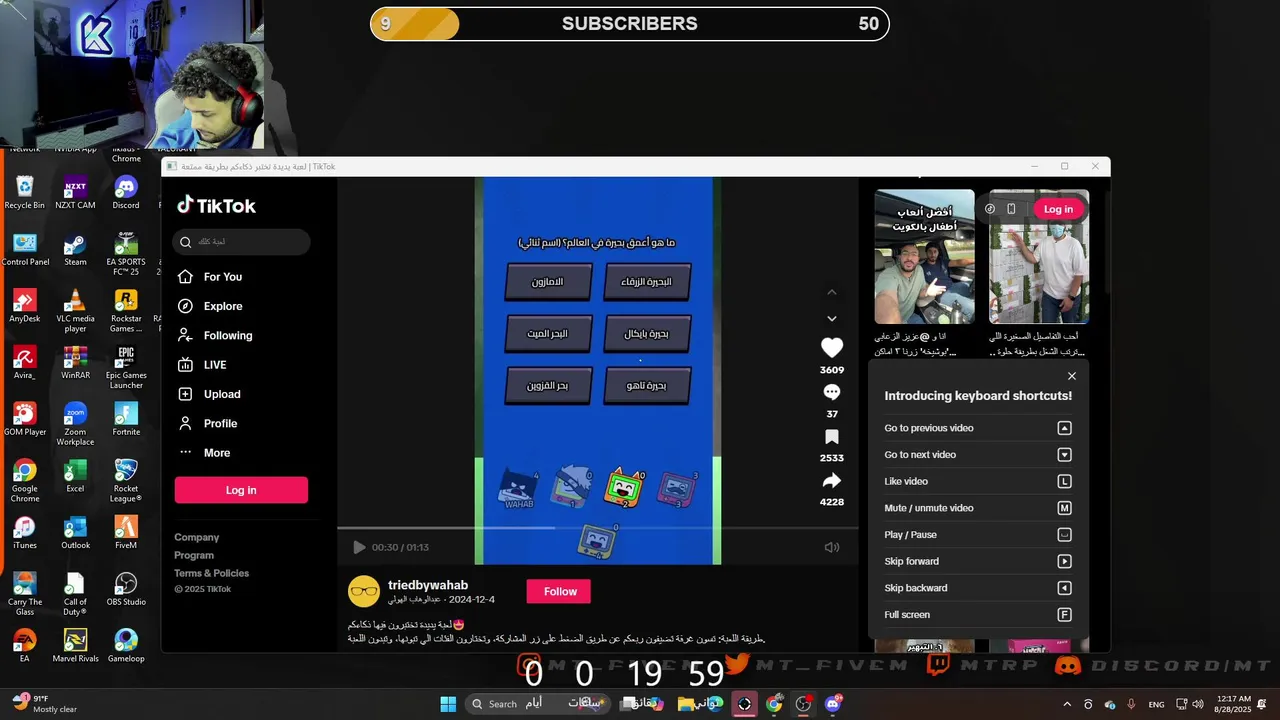The width and height of the screenshot is (1280, 720).
Task: Open VLC media player shortcut
Action: pyautogui.click(x=75, y=311)
